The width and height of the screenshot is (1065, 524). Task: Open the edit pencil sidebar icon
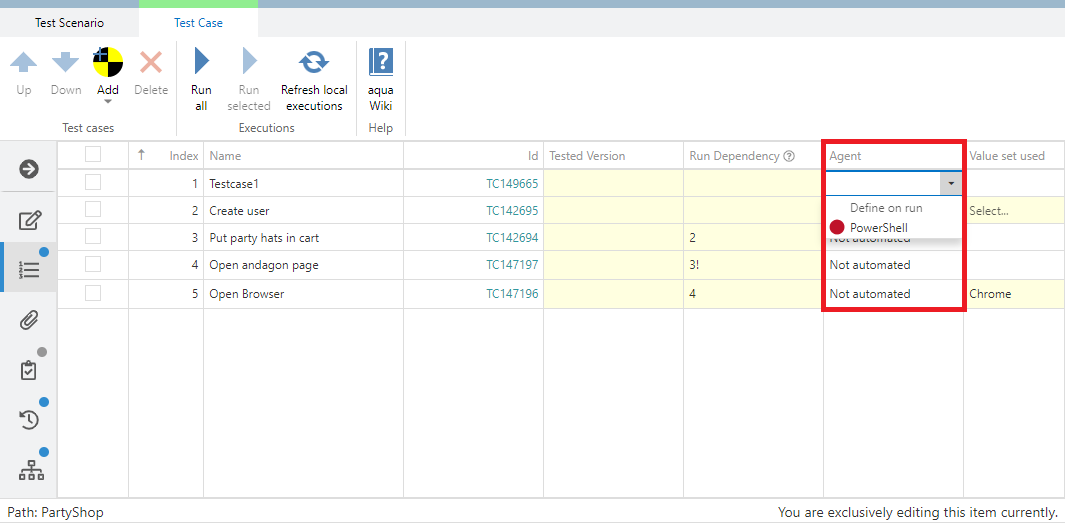pos(29,221)
